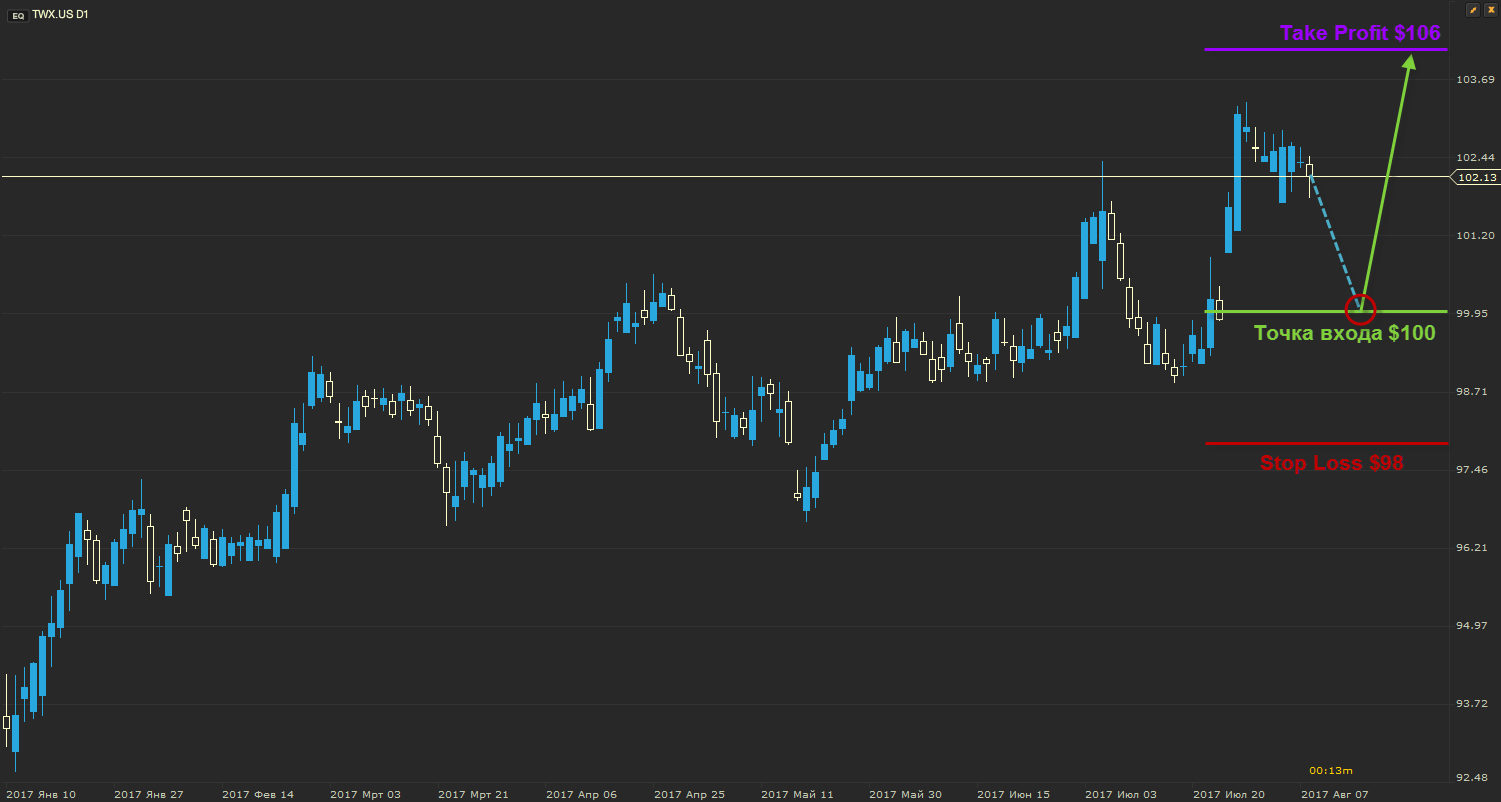Click date label 2017 Июн 15

(1013, 794)
